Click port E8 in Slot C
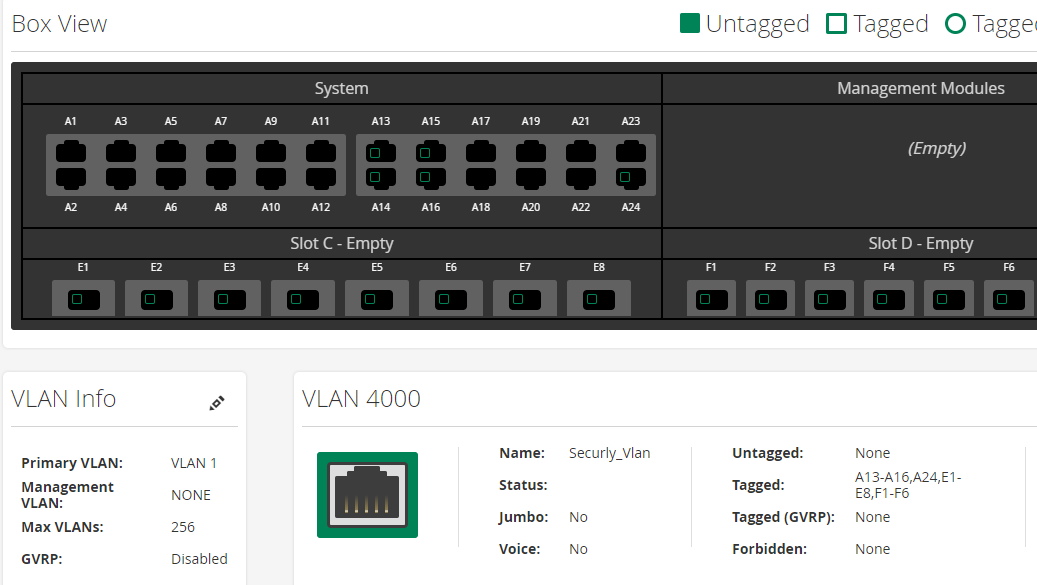Viewport: 1037px width, 585px height. point(598,297)
